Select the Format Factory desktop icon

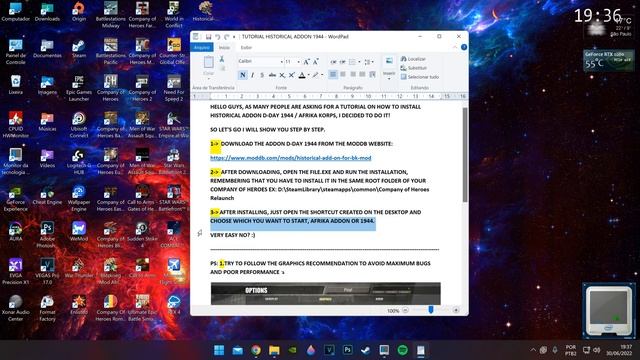coord(47,308)
